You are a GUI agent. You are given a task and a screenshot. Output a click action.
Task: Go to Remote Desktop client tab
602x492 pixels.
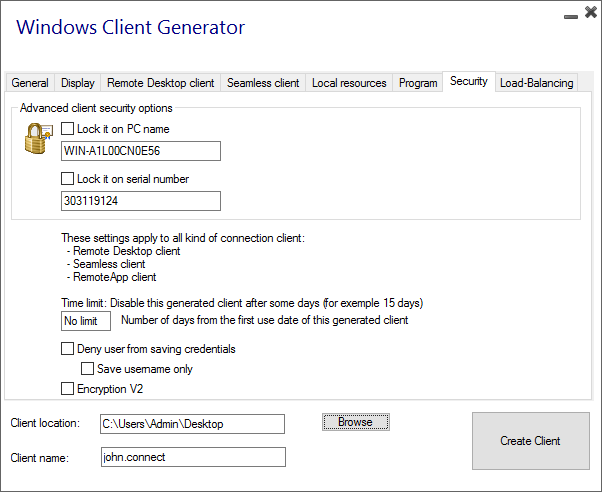(160, 83)
